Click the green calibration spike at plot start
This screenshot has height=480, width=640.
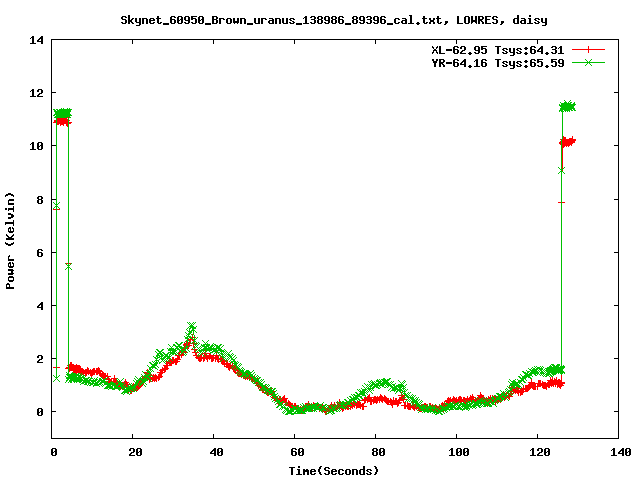point(63,114)
